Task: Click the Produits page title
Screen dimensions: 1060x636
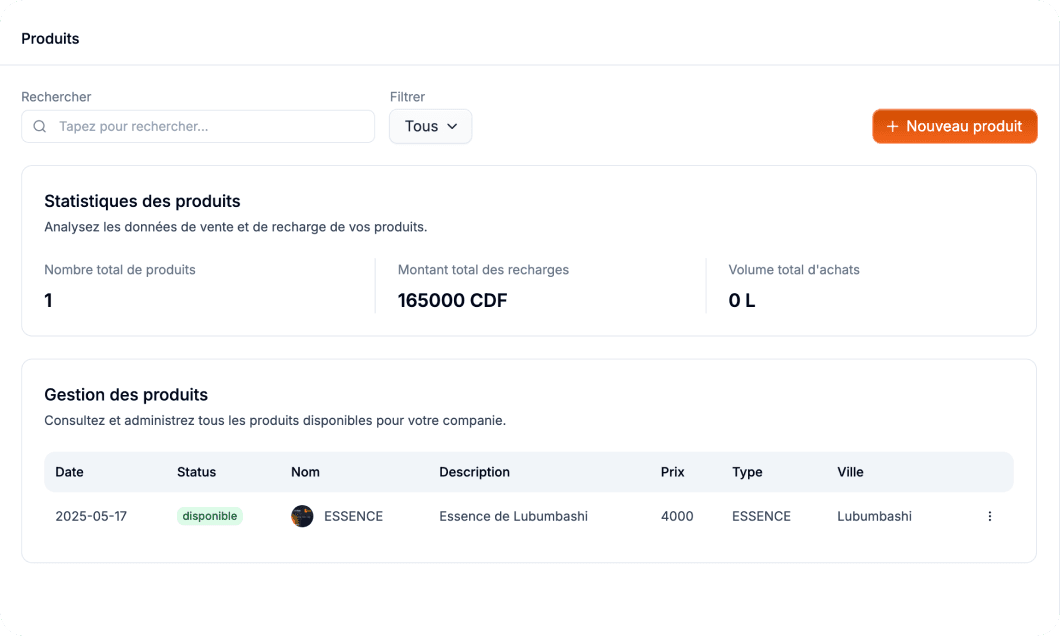Action: pyautogui.click(x=50, y=39)
